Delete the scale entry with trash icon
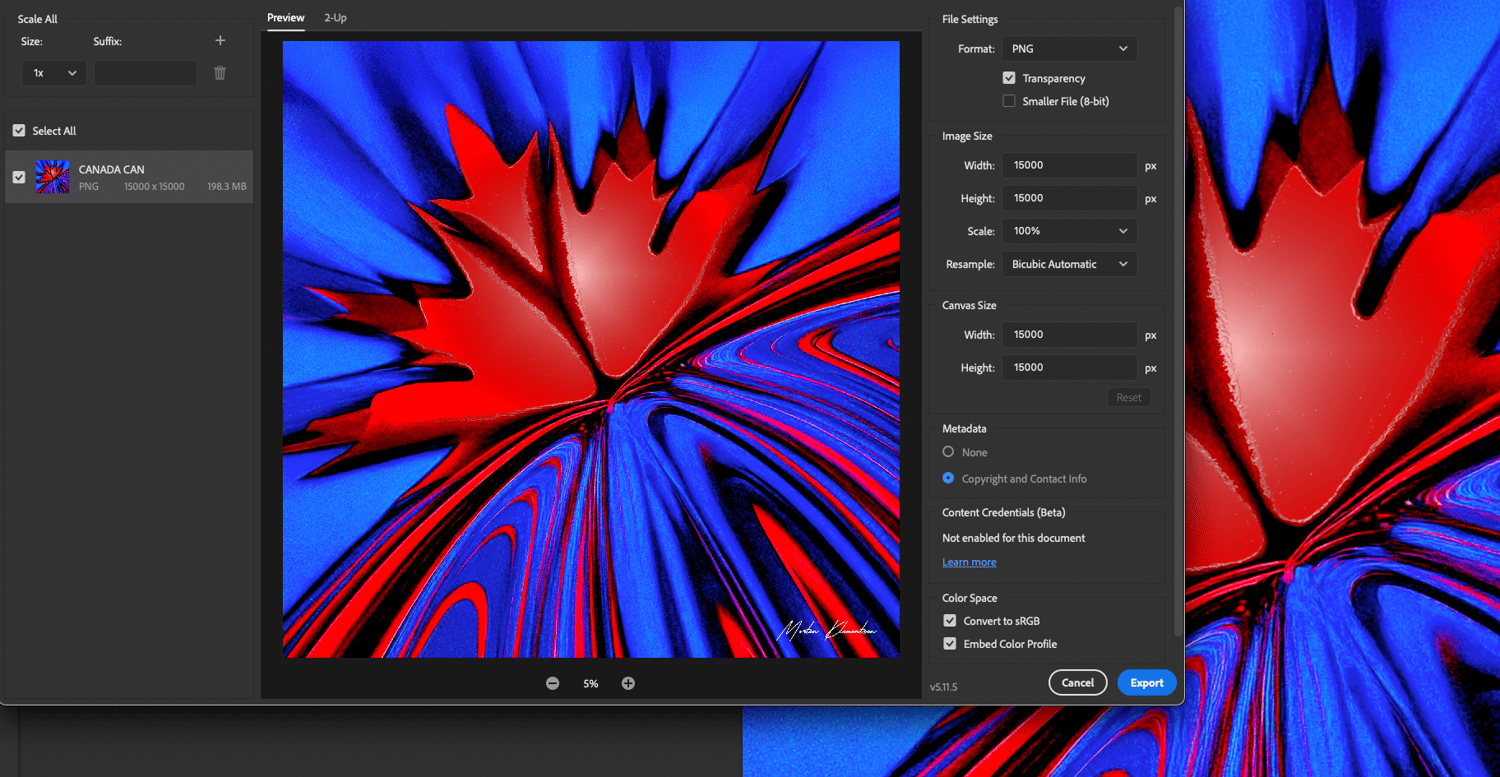1500x777 pixels. 220,73
